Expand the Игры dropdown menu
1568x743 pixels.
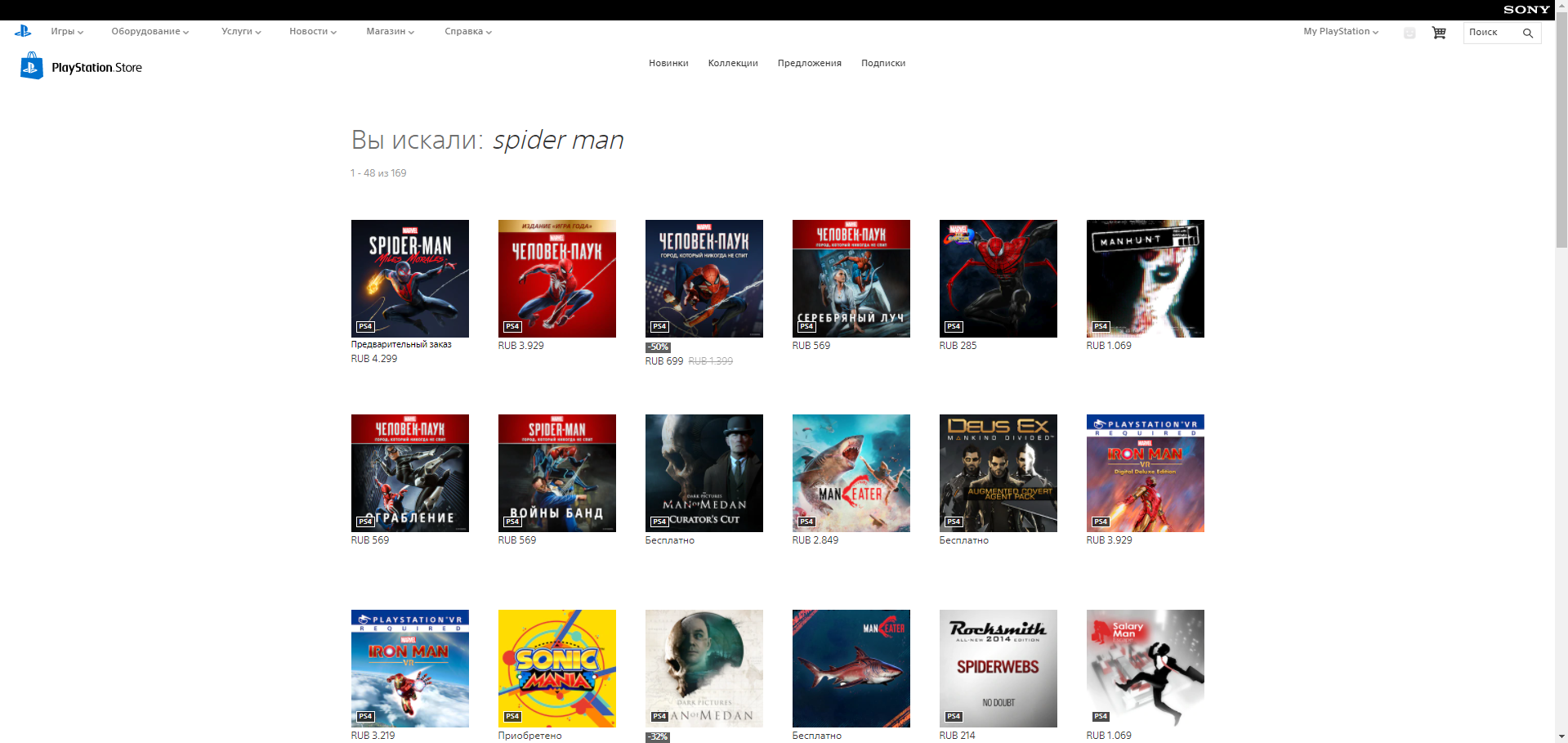pos(67,31)
